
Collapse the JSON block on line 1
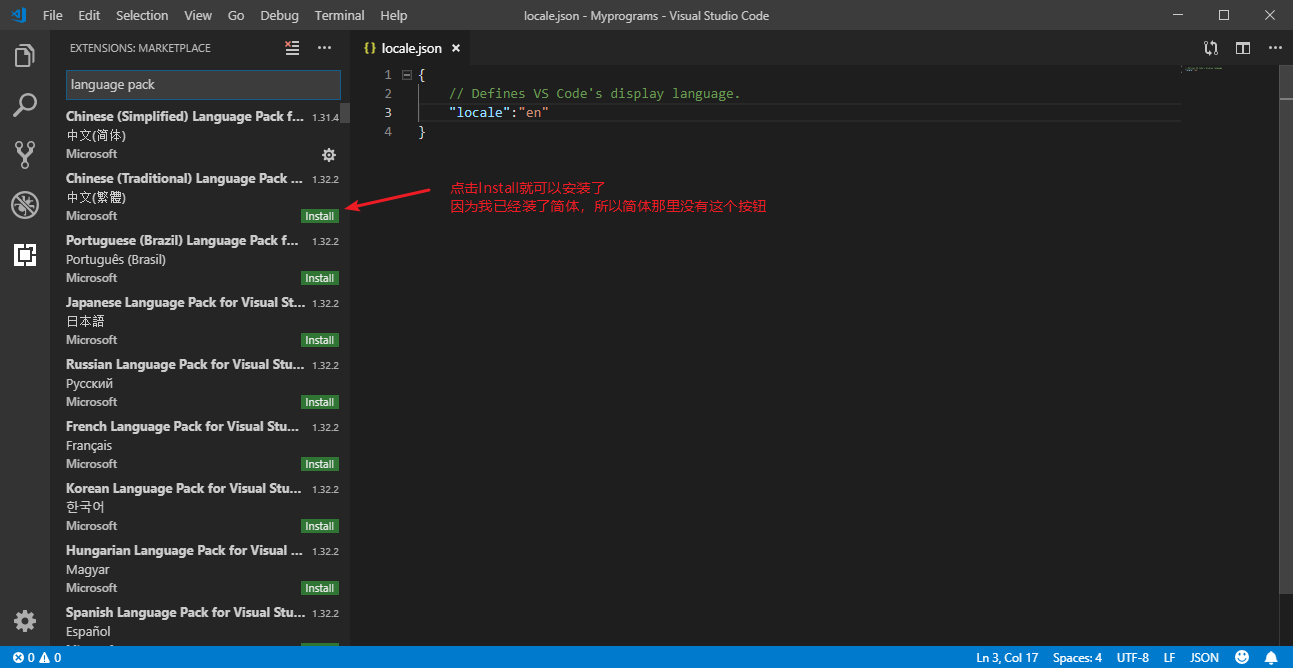click(406, 74)
